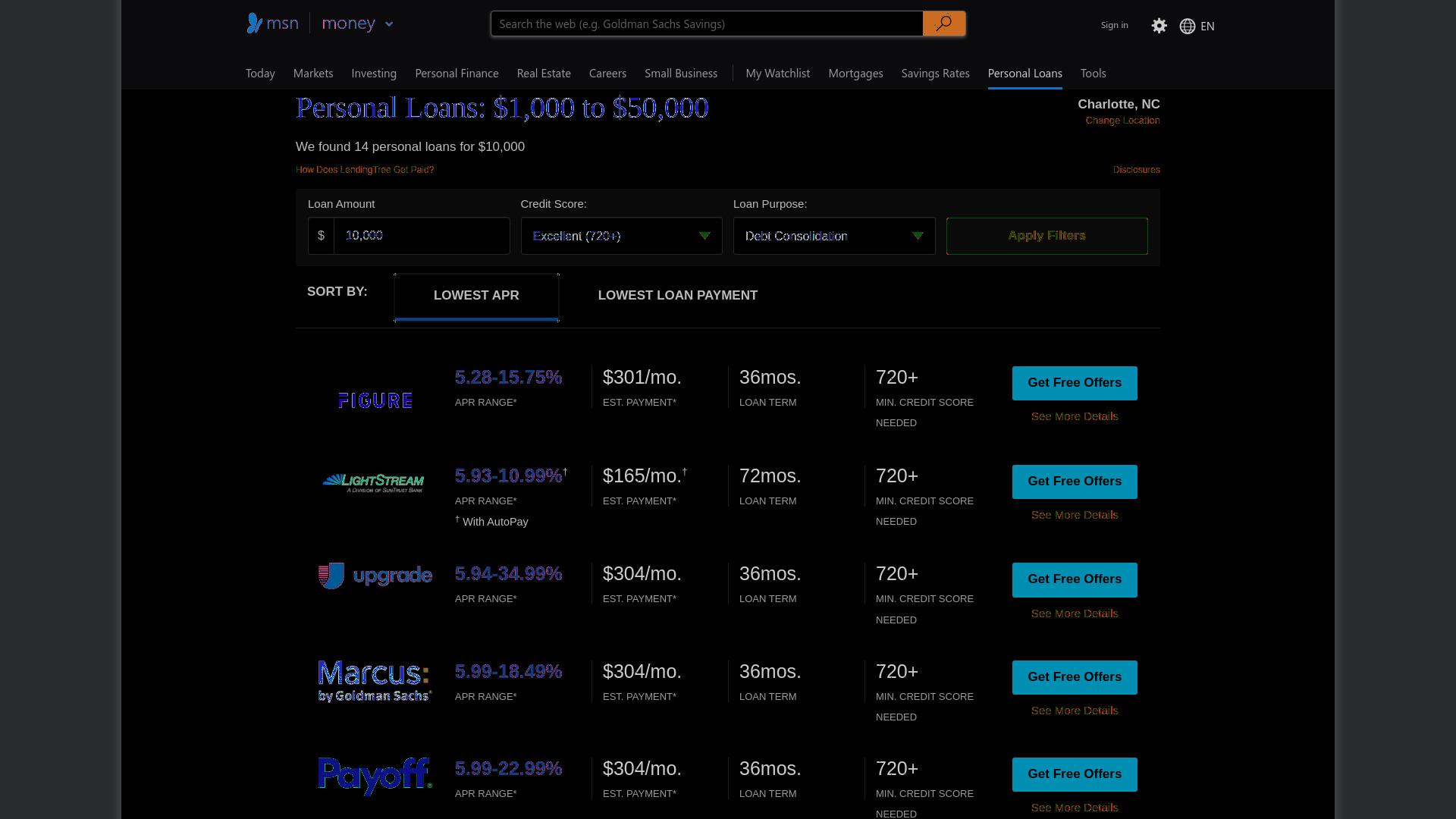Open My Watchlist tab
1456x819 pixels.
777,74
